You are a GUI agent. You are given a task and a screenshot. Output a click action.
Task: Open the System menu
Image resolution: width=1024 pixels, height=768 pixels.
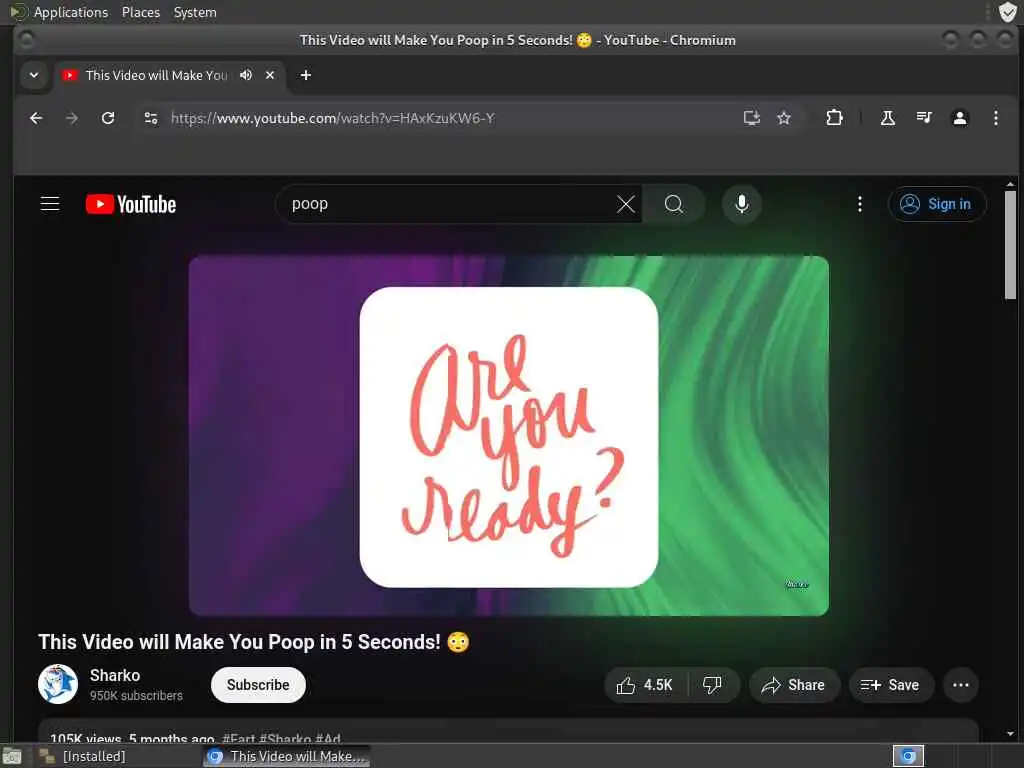coord(195,12)
